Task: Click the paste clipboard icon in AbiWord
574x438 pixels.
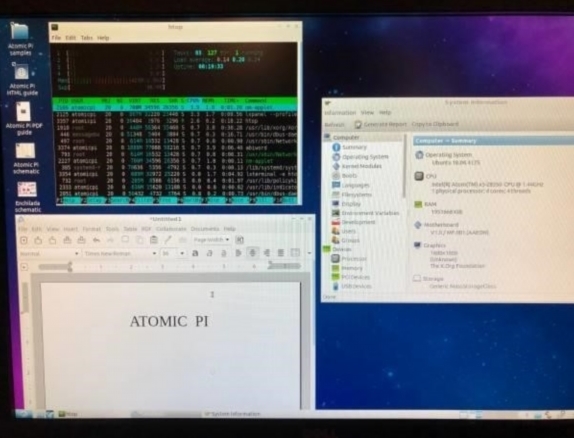Action: pyautogui.click(x=154, y=240)
